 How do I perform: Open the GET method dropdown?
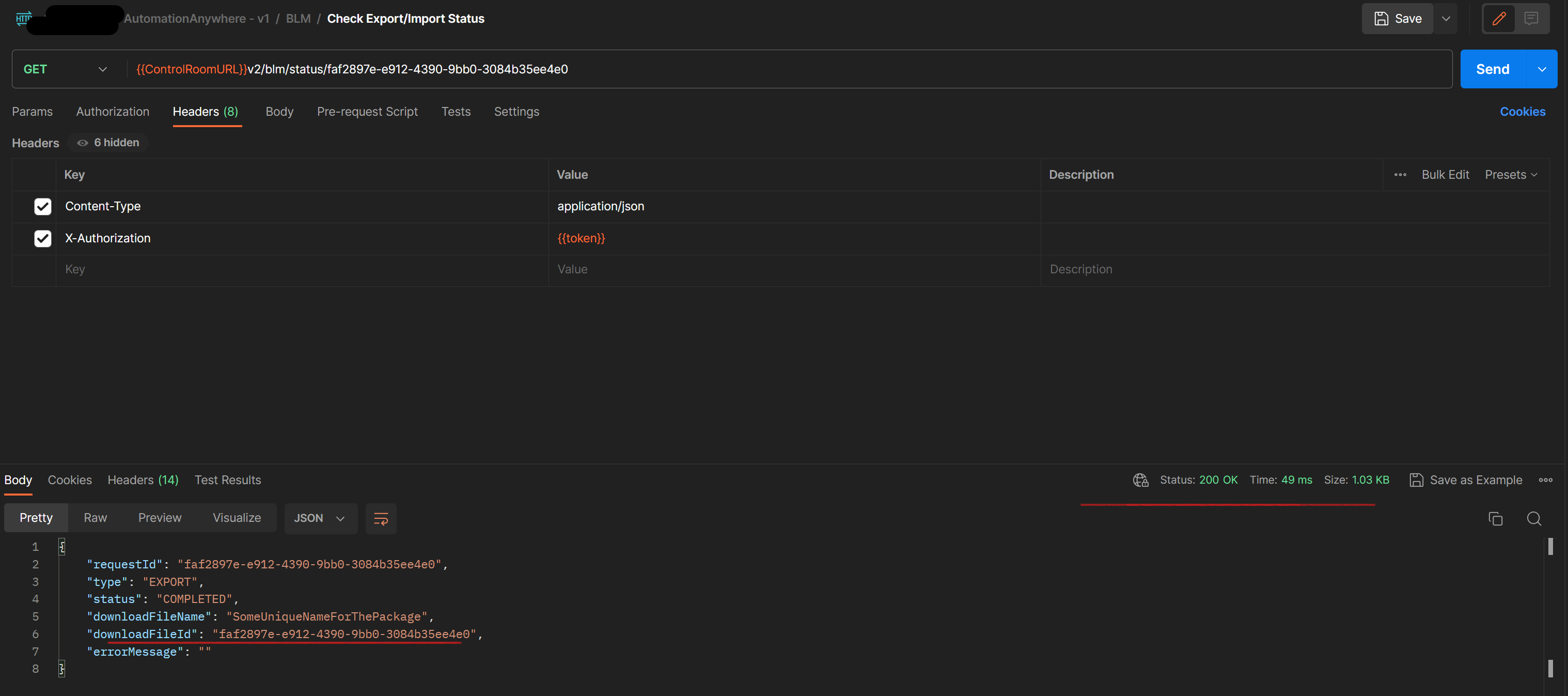pos(66,69)
